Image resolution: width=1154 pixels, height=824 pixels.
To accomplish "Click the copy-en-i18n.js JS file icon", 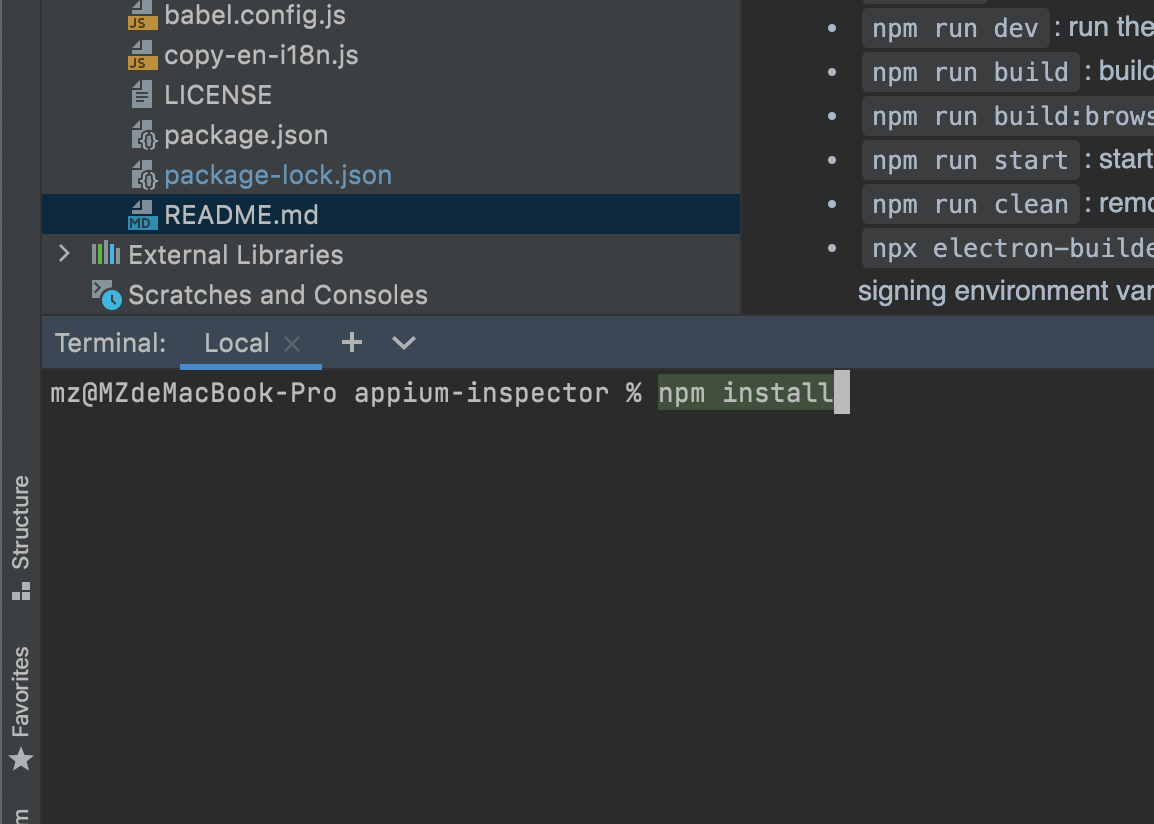I will (142, 55).
